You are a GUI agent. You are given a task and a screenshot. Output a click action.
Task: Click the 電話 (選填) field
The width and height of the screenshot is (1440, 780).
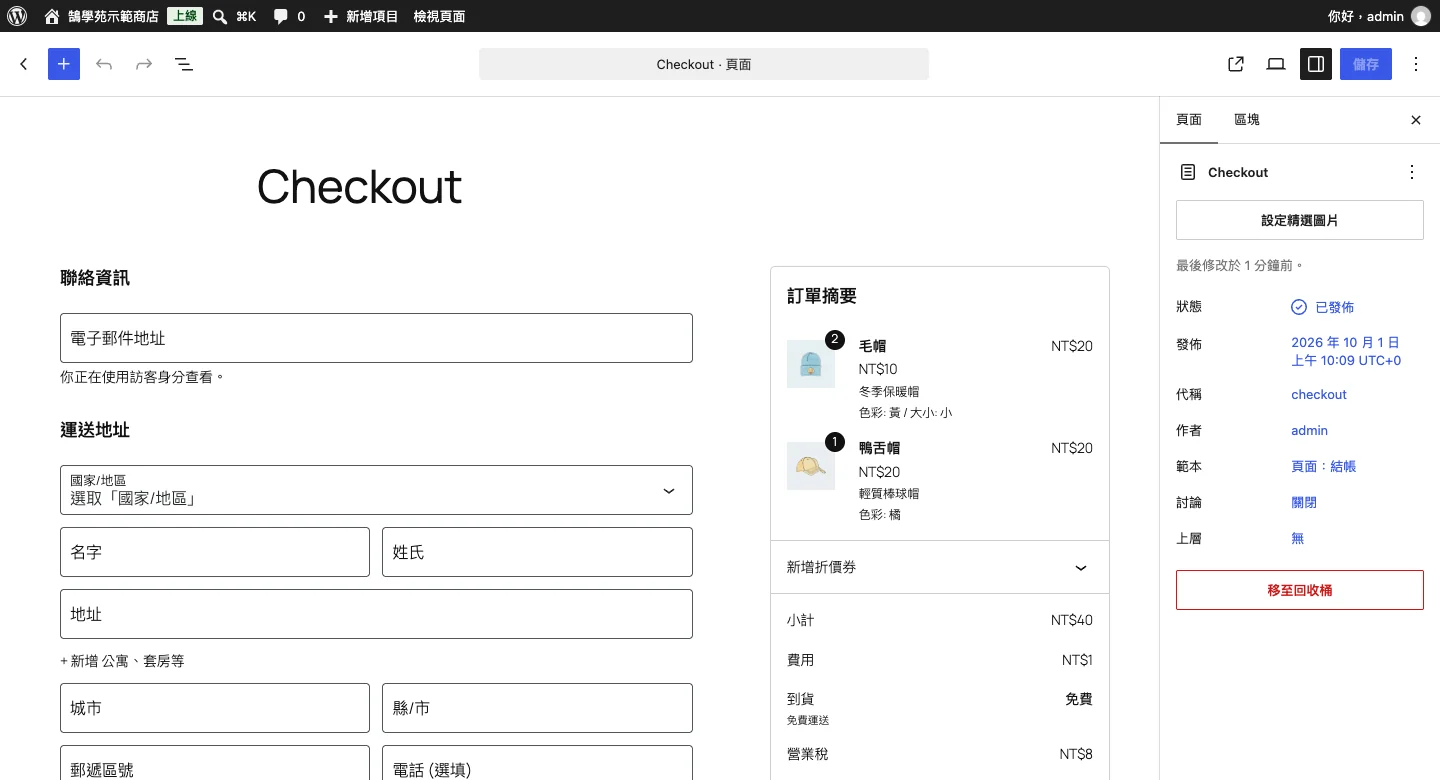click(x=537, y=763)
